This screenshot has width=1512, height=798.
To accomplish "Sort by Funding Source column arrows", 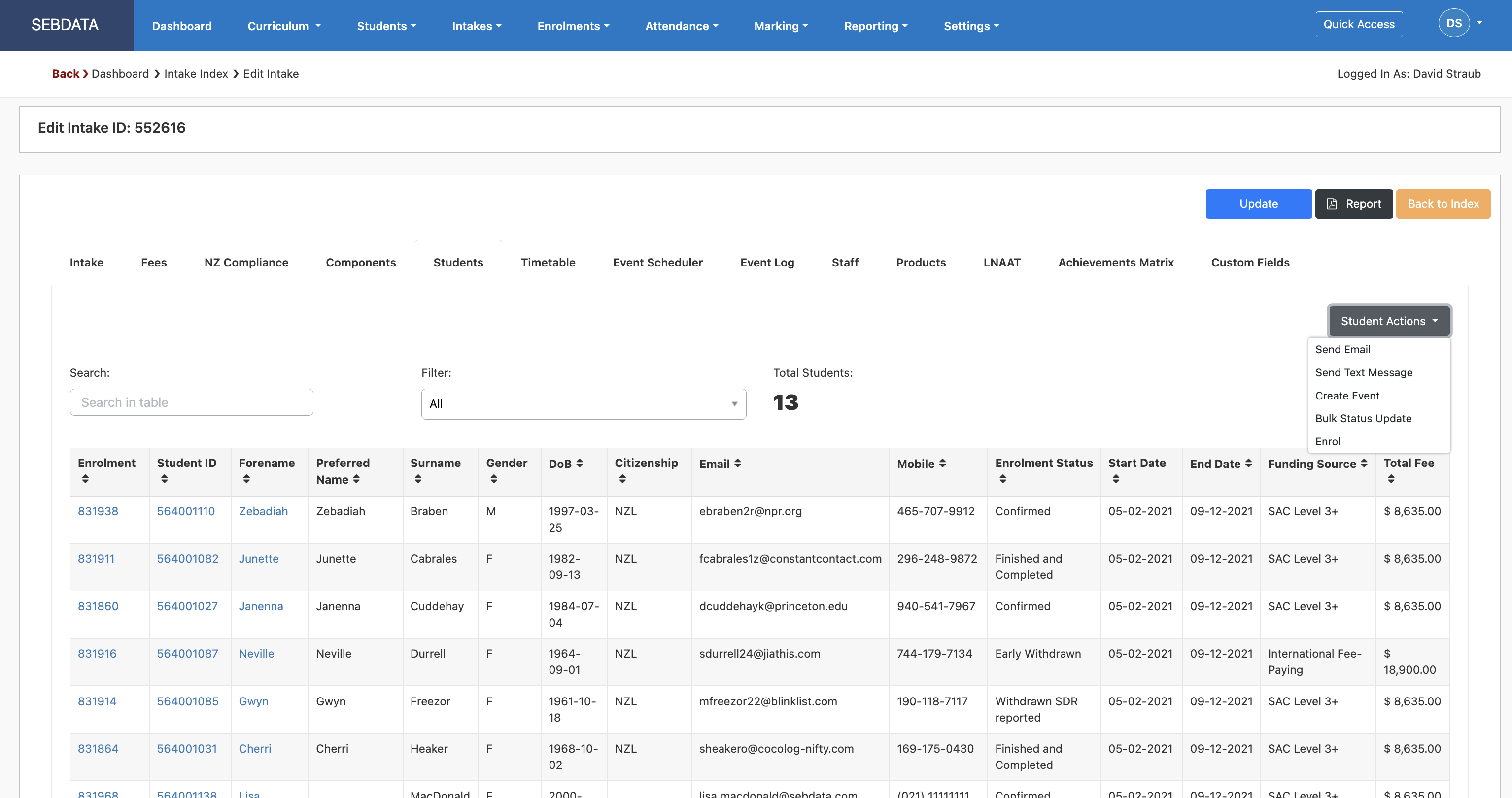I will 1364,463.
